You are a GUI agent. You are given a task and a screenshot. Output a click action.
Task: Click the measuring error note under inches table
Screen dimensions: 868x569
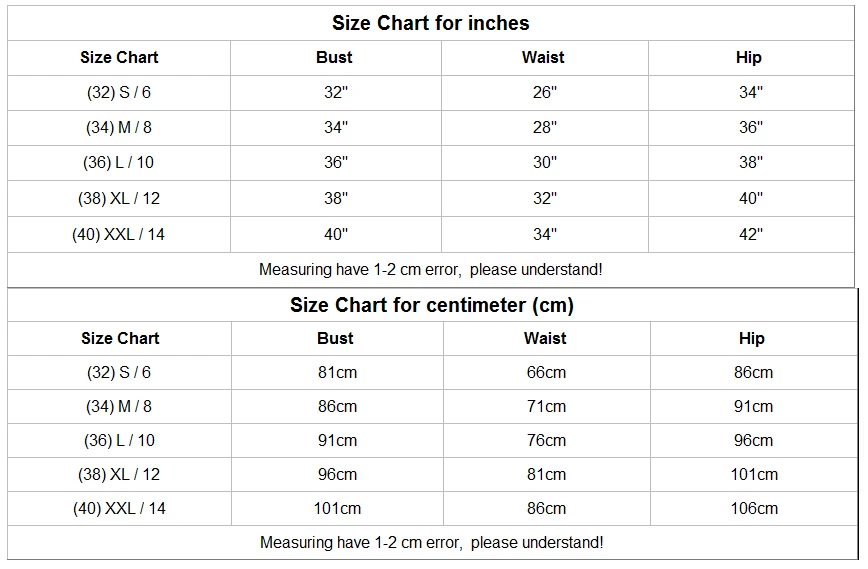[431, 269]
